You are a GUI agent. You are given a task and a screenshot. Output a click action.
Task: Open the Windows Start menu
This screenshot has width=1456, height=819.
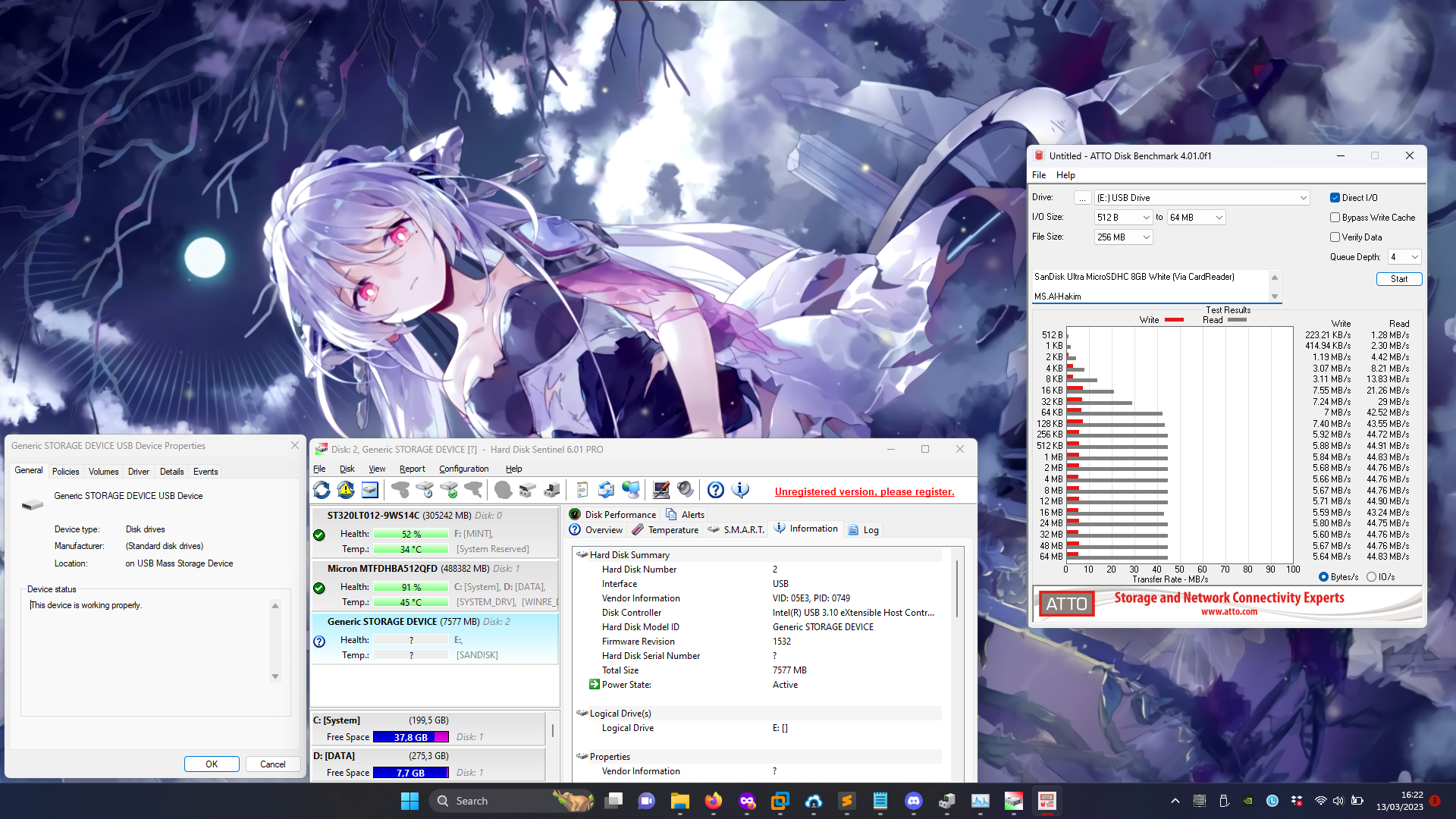(x=409, y=801)
